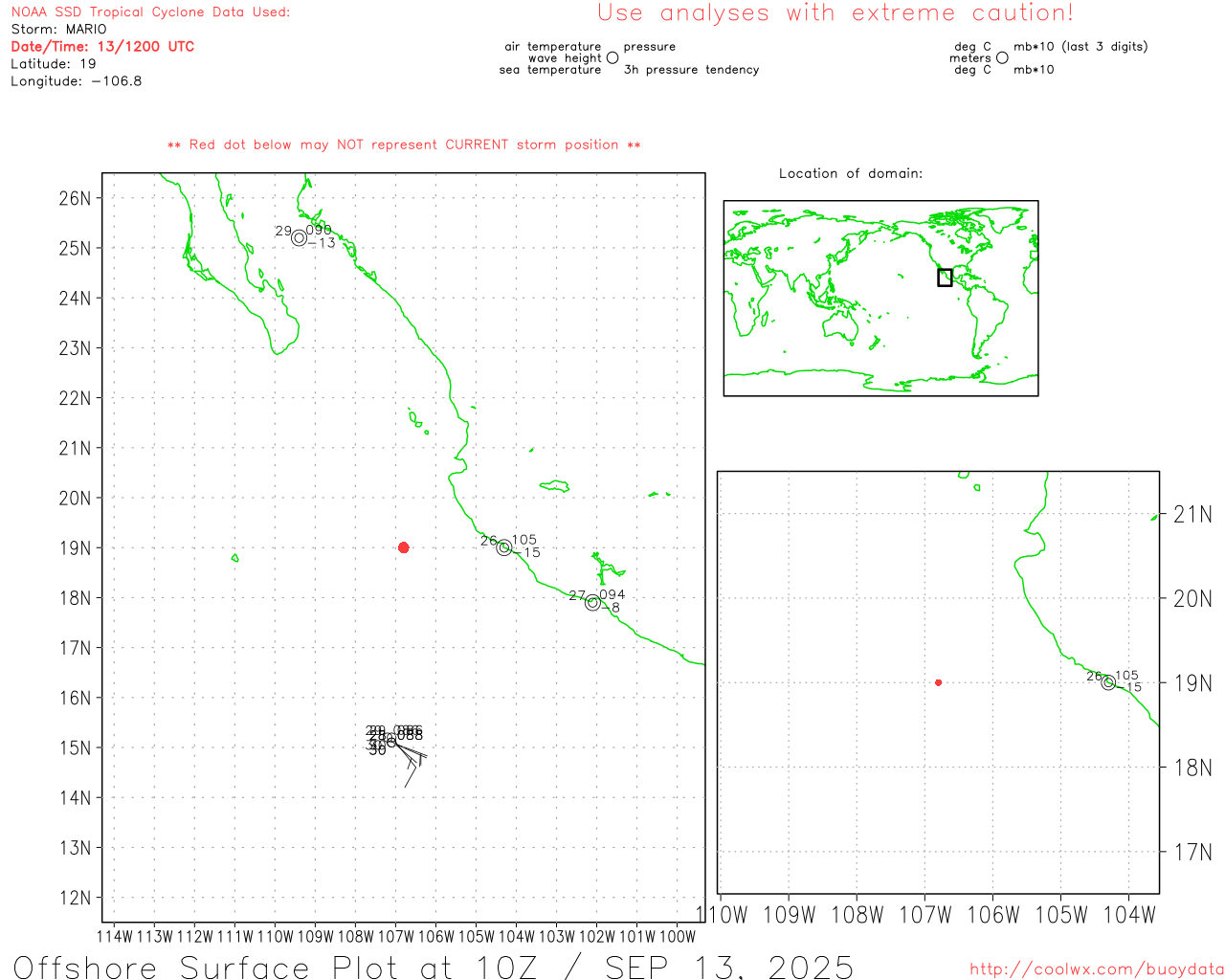Click the red dot warning notice text

404,145
